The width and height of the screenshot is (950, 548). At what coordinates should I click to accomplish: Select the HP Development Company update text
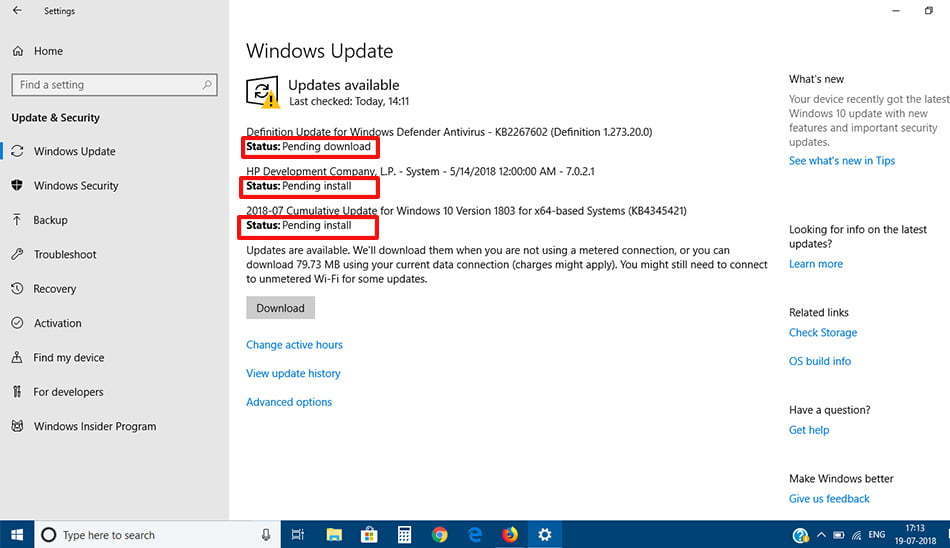pyautogui.click(x=420, y=172)
